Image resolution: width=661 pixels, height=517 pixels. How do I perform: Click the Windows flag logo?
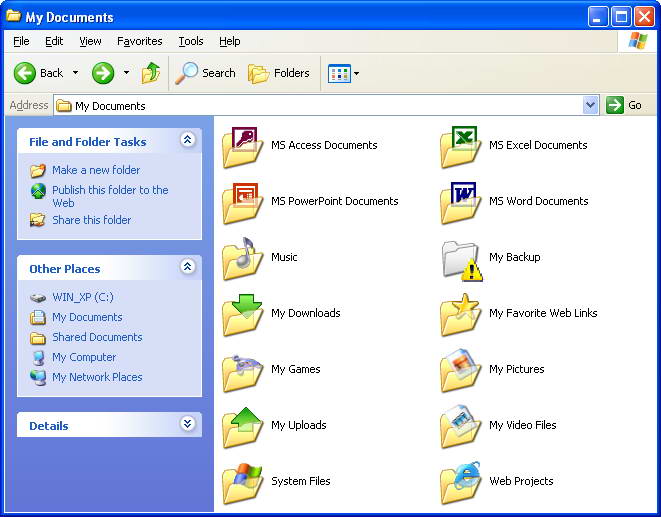pos(637,41)
